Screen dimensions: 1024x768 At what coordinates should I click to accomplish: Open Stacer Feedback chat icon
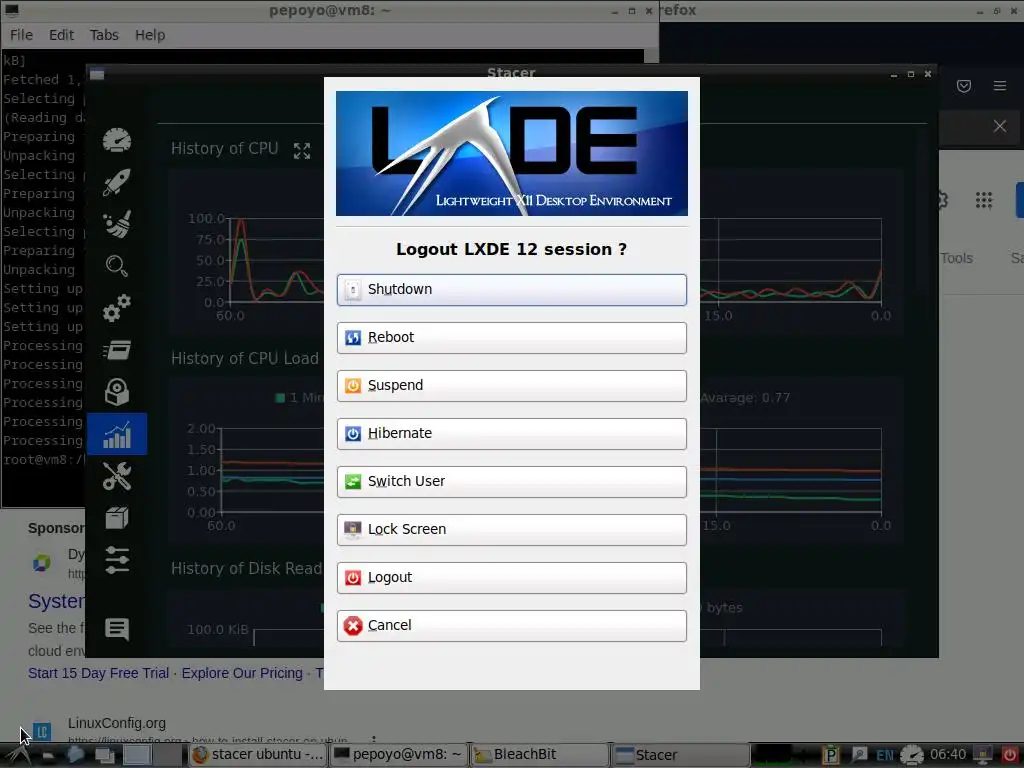coord(117,629)
